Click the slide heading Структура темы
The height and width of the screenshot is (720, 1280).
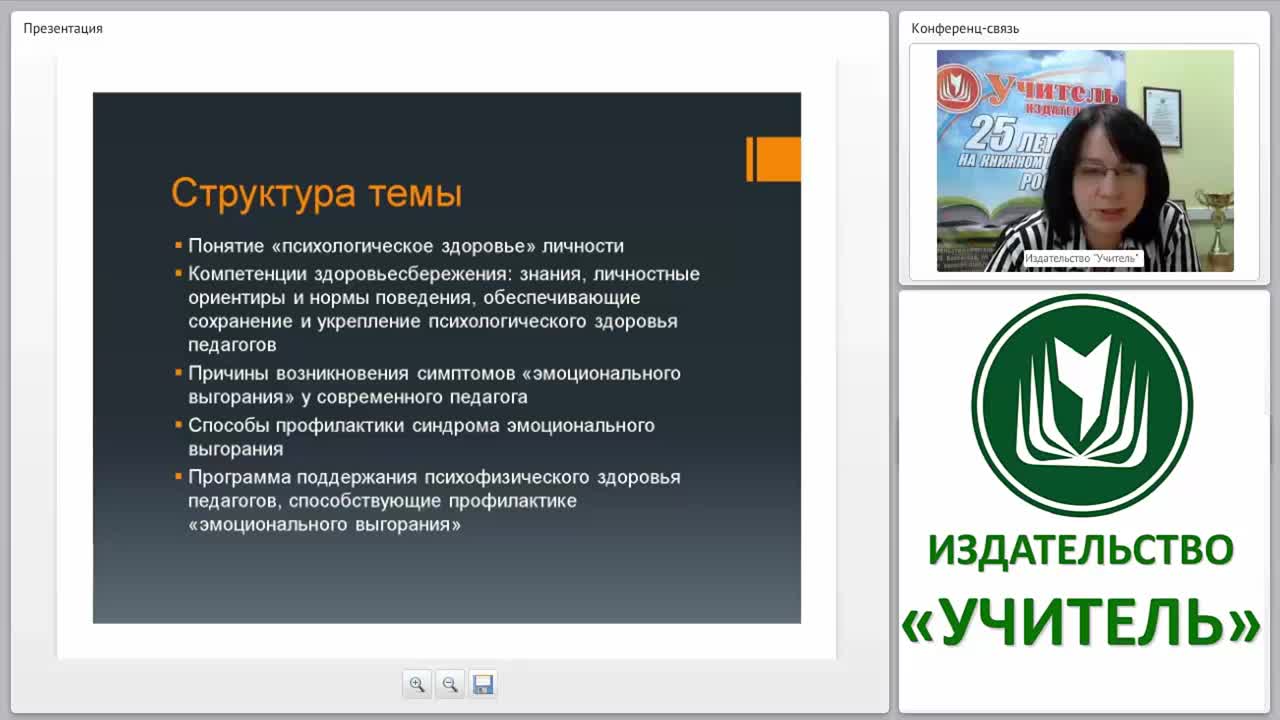click(316, 193)
